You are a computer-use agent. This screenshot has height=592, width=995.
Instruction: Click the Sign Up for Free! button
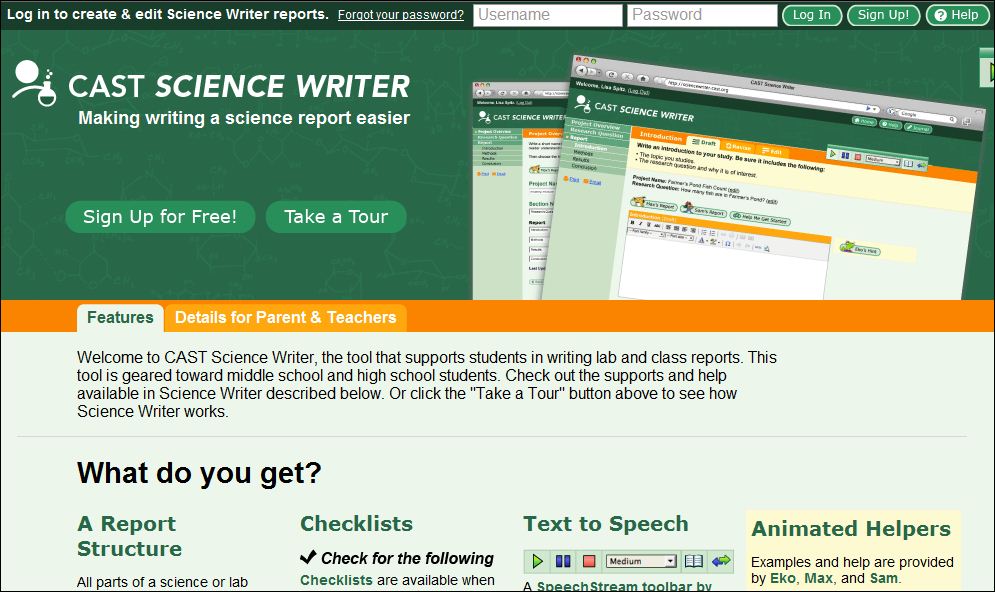(x=160, y=217)
